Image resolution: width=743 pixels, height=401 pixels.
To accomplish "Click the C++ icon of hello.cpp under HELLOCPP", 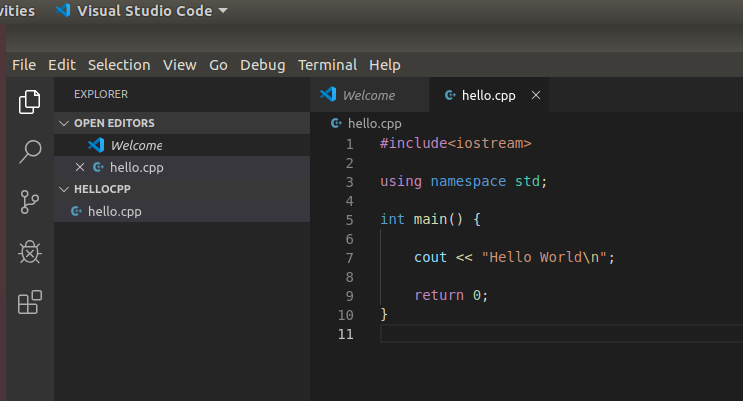I will (x=76, y=211).
